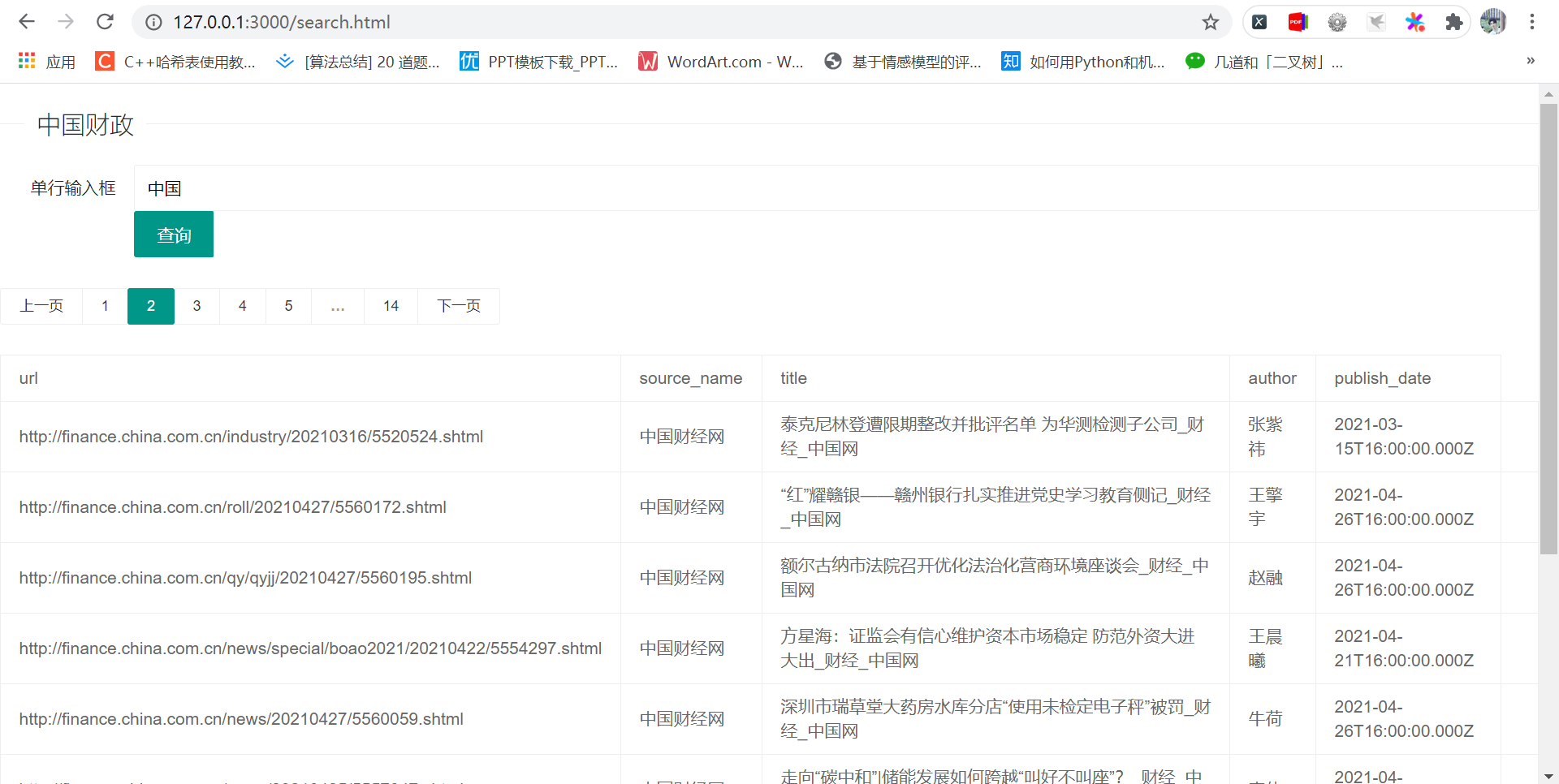This screenshot has width=1559, height=784.
Task: Focus the 单行输入框 search field
Action: (835, 188)
